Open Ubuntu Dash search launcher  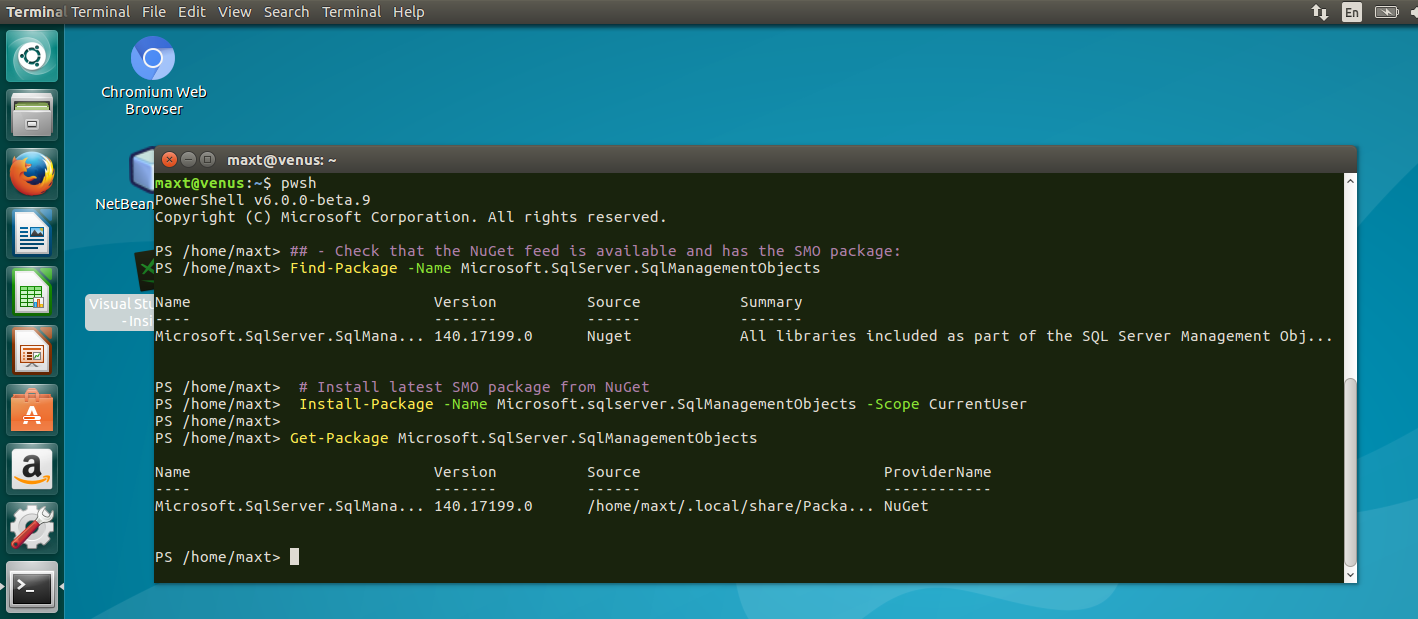pyautogui.click(x=32, y=56)
